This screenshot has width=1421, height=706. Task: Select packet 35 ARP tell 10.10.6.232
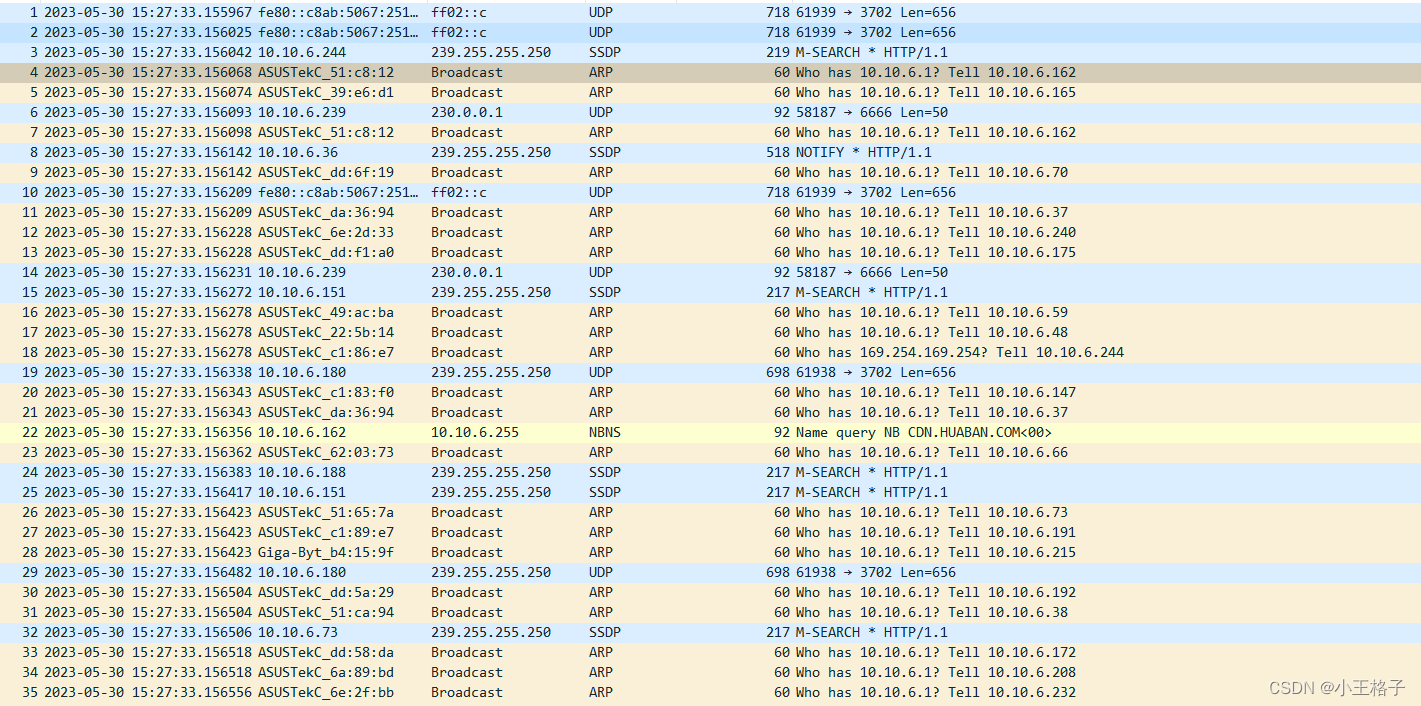click(710, 692)
